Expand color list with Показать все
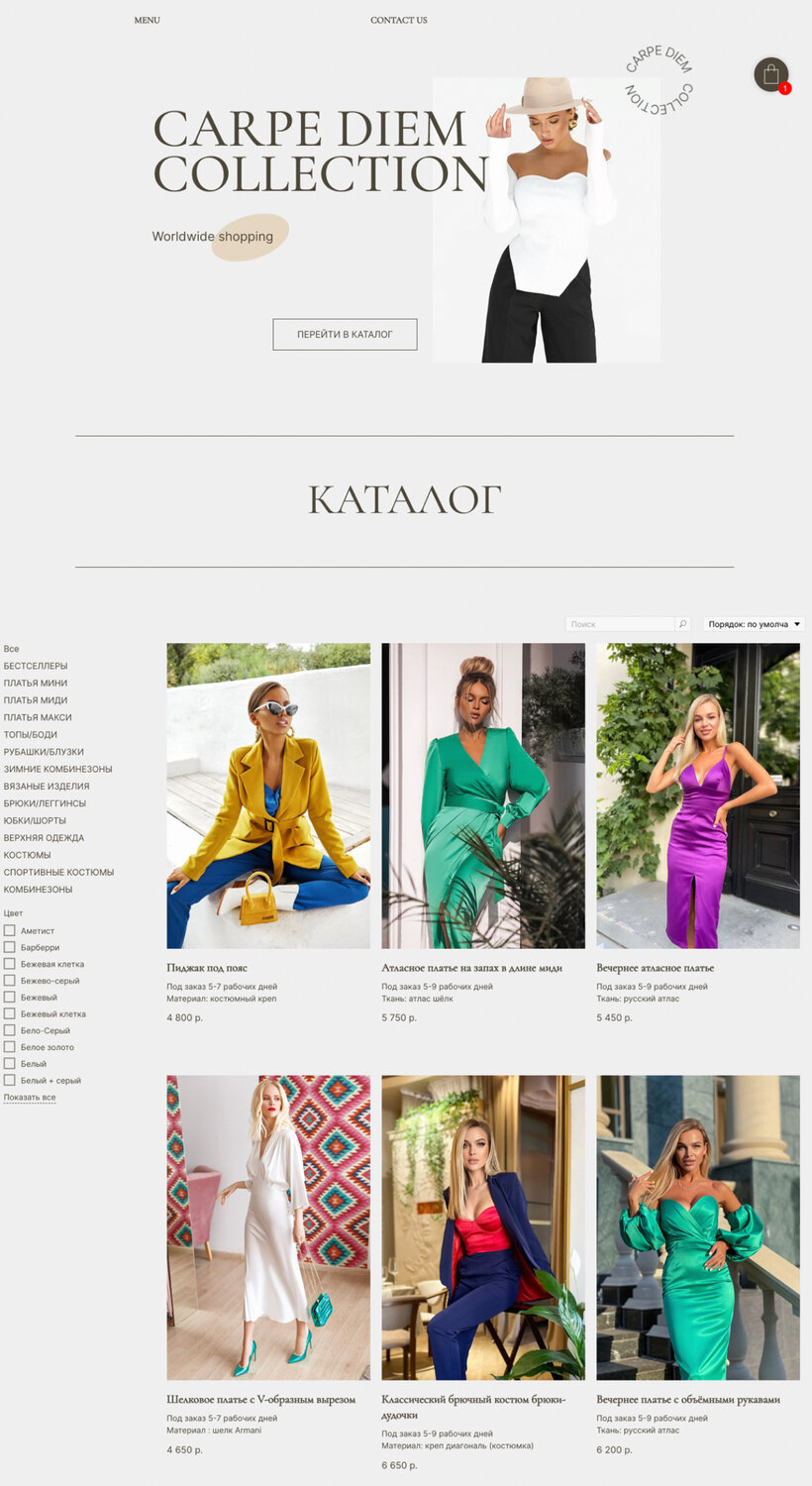 pos(30,1098)
